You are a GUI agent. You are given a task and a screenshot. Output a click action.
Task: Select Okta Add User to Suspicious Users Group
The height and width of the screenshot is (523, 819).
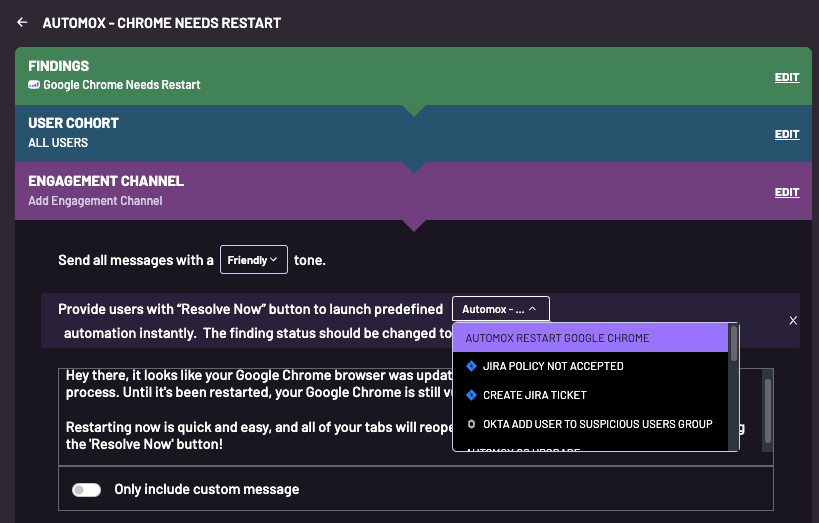[590, 424]
